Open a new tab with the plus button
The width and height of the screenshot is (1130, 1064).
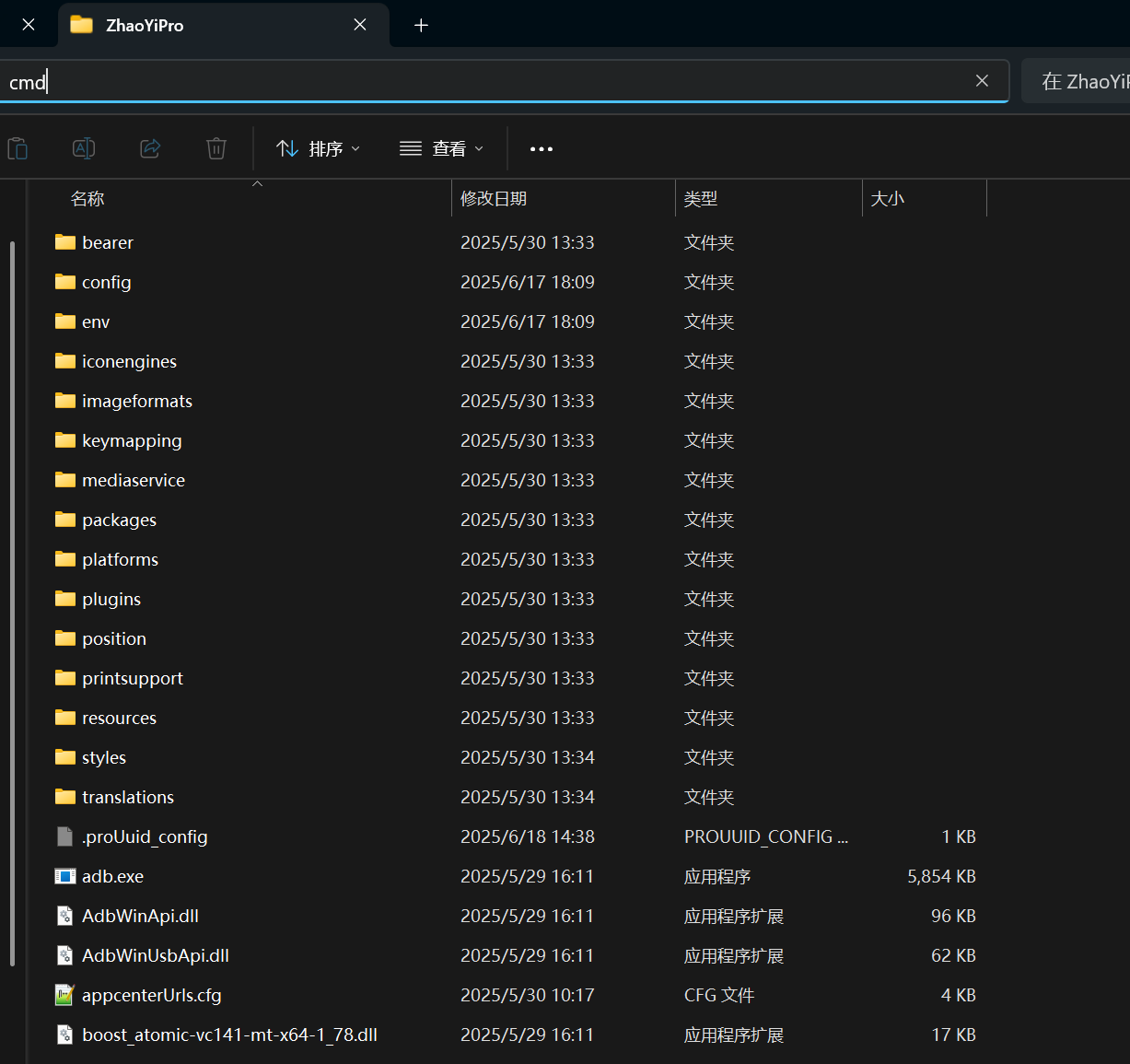(x=421, y=25)
